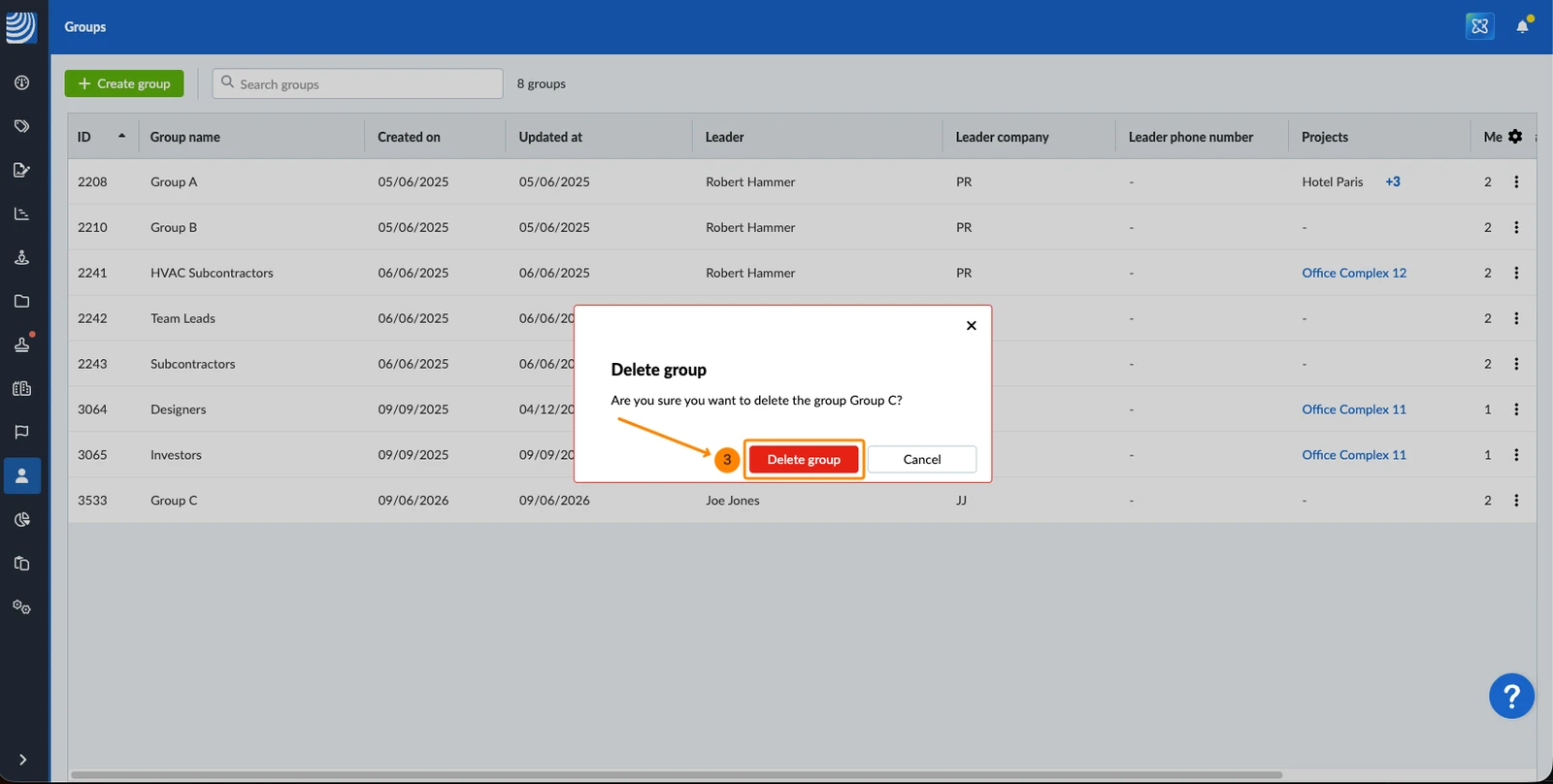Select the 'HVAC Subcontractors' group name
This screenshot has width=1553, height=784.
coord(212,273)
